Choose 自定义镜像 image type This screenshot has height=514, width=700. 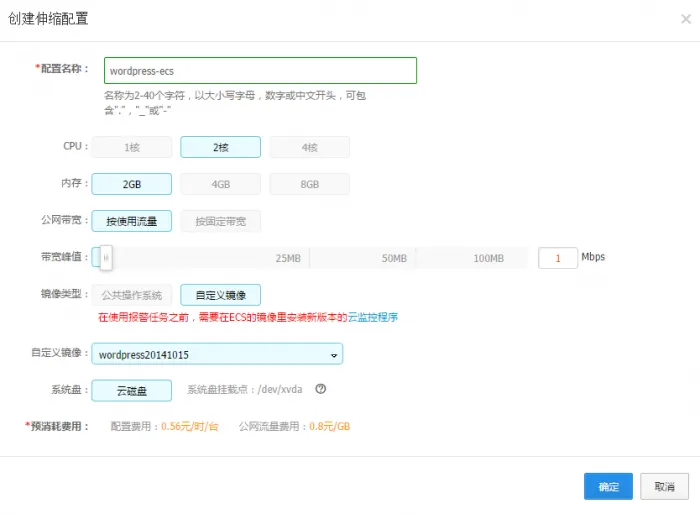pos(221,295)
